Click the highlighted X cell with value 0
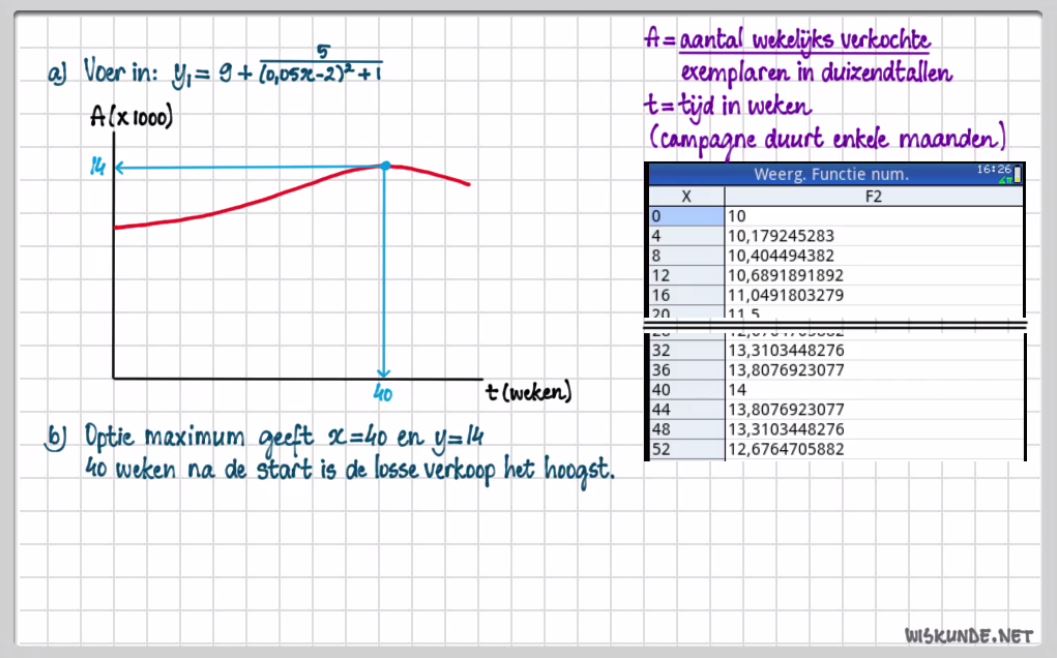 click(686, 216)
